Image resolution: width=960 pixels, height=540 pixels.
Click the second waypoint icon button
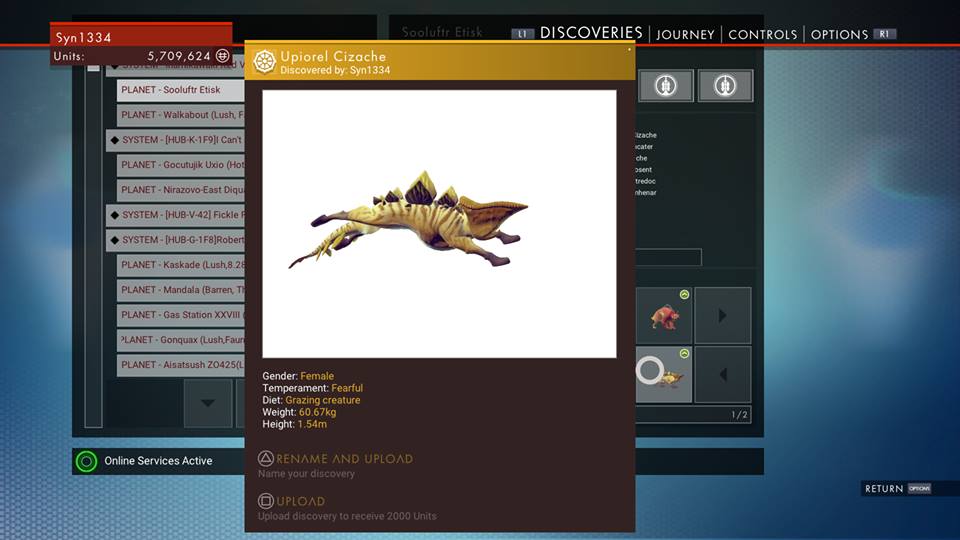725,86
